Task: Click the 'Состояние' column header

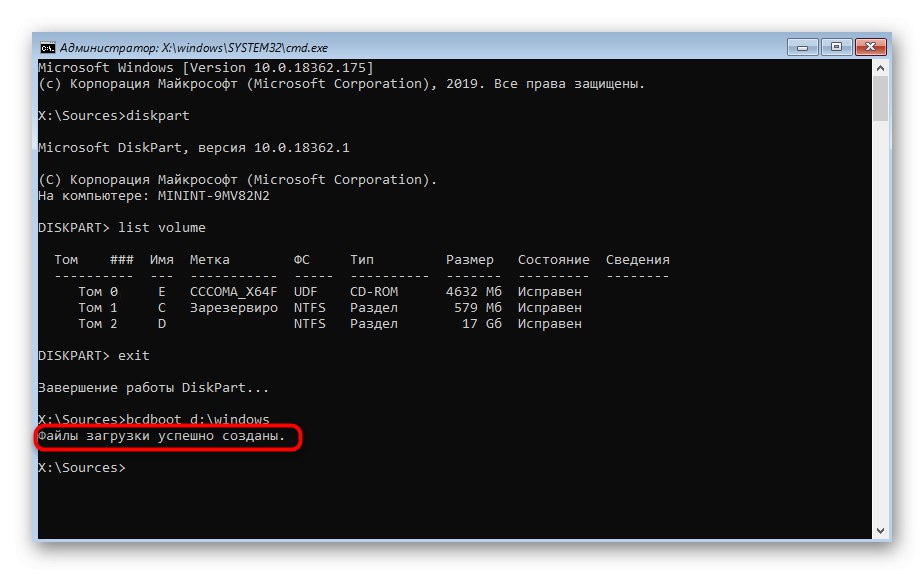Action: [553, 260]
